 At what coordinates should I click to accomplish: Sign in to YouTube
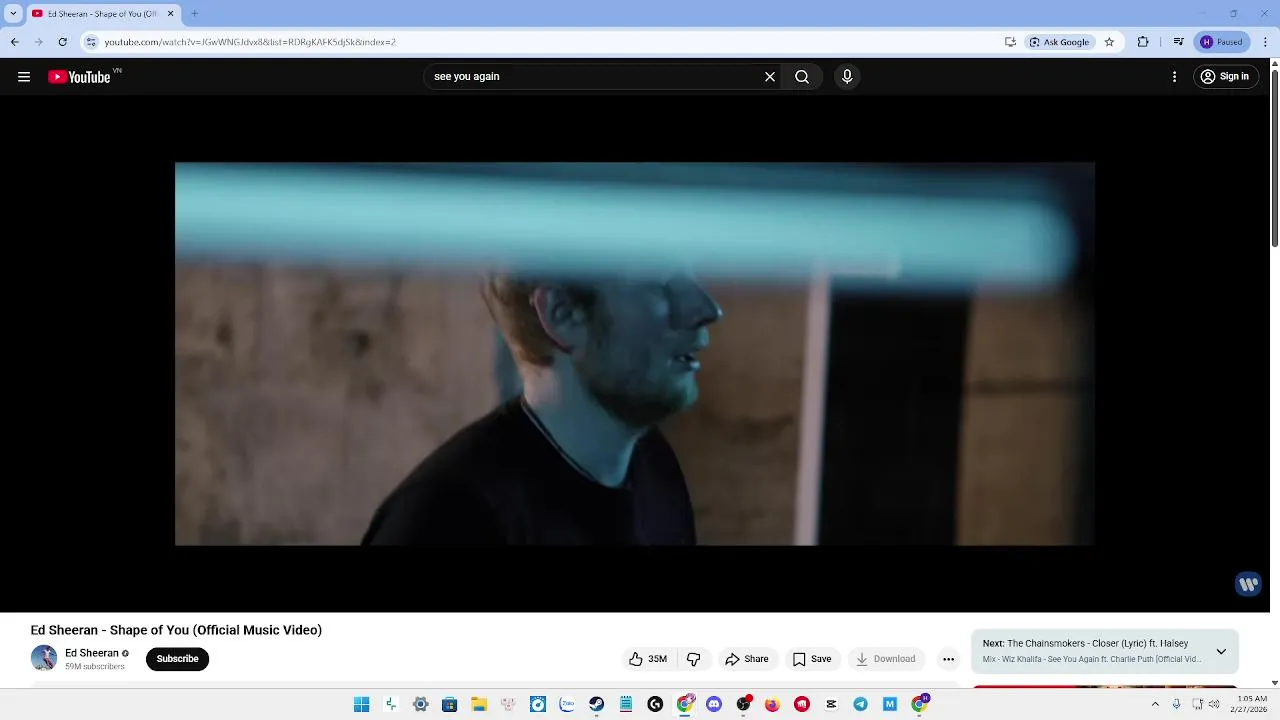click(1225, 77)
